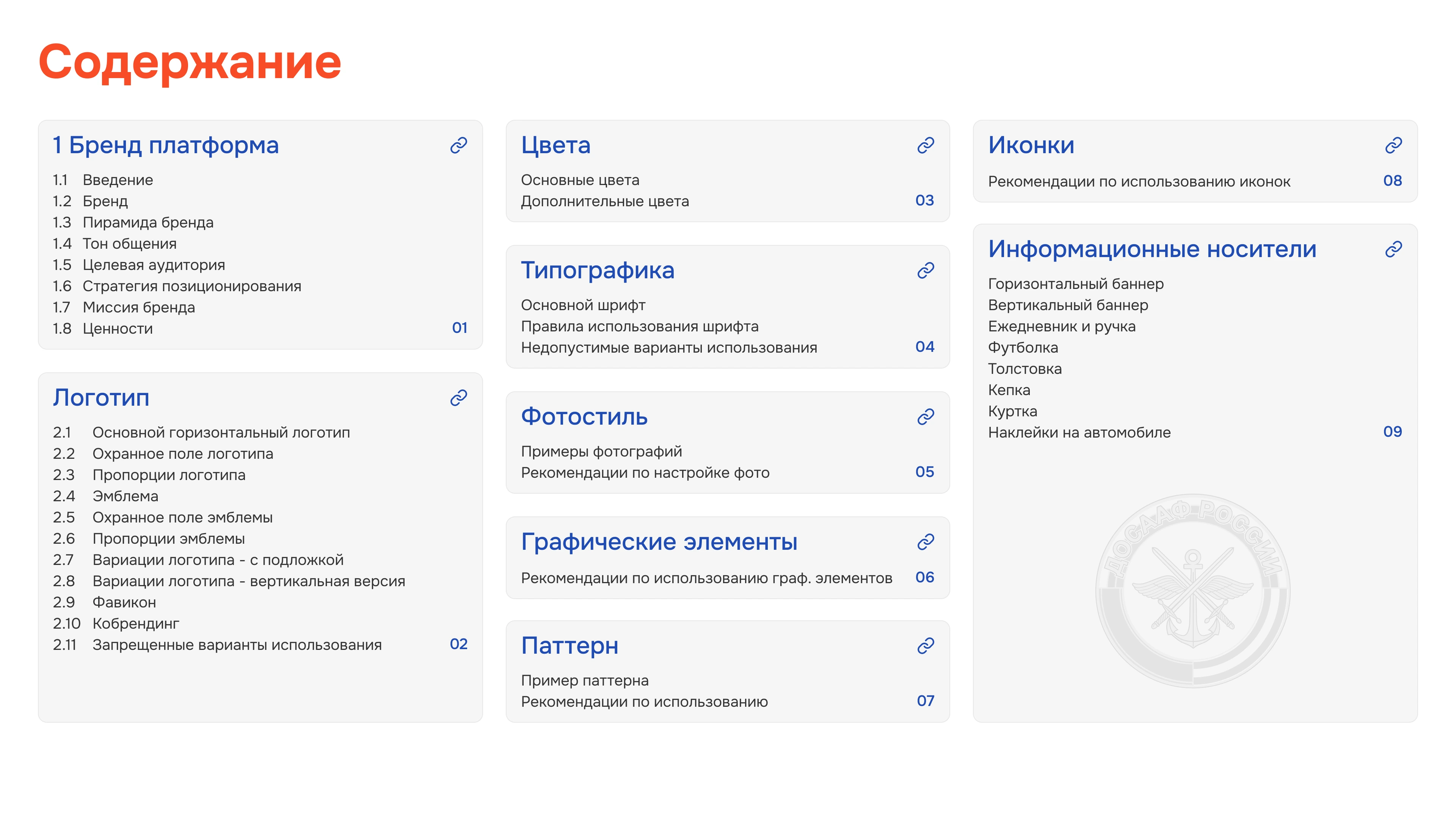Click 'Рекомендации по настройке фото' entry
The height and width of the screenshot is (819, 1456).
click(x=645, y=473)
